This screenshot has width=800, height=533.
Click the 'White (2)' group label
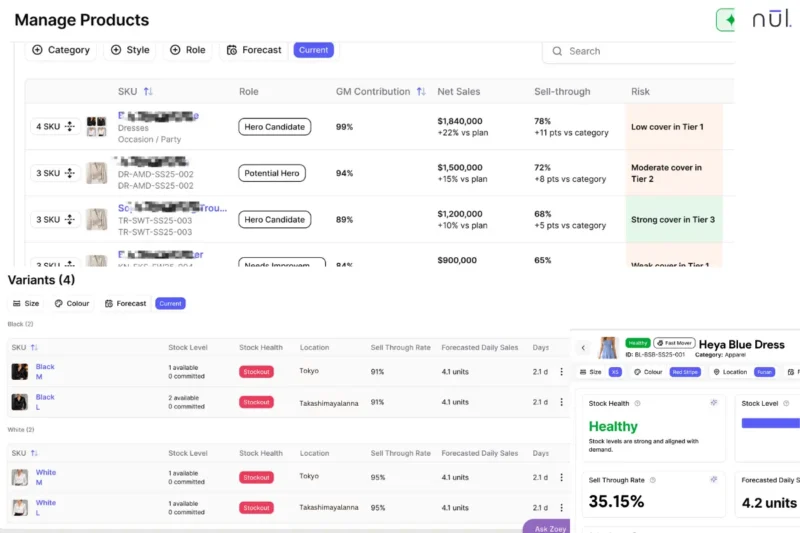coord(21,429)
